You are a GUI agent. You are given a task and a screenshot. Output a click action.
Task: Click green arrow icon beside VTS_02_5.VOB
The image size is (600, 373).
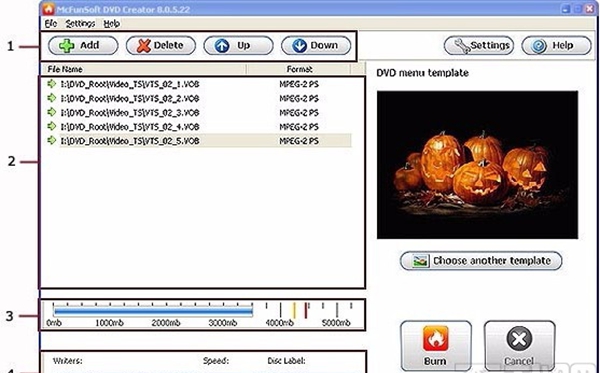51,140
